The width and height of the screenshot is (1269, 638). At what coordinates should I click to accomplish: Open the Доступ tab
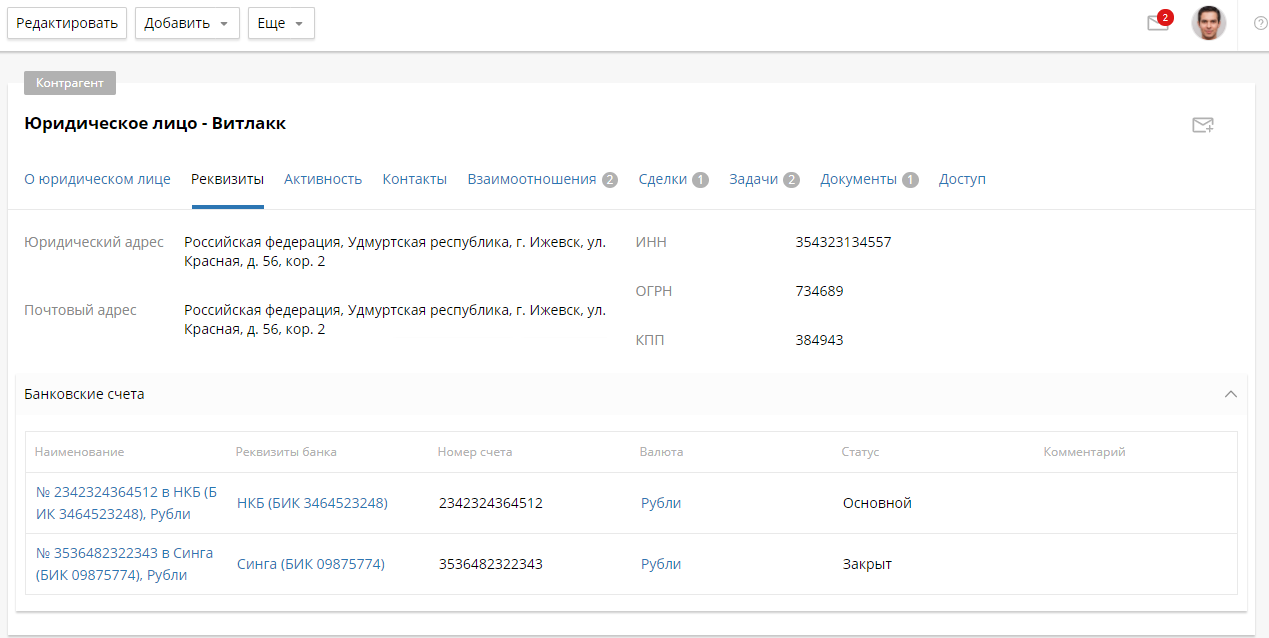(x=962, y=179)
